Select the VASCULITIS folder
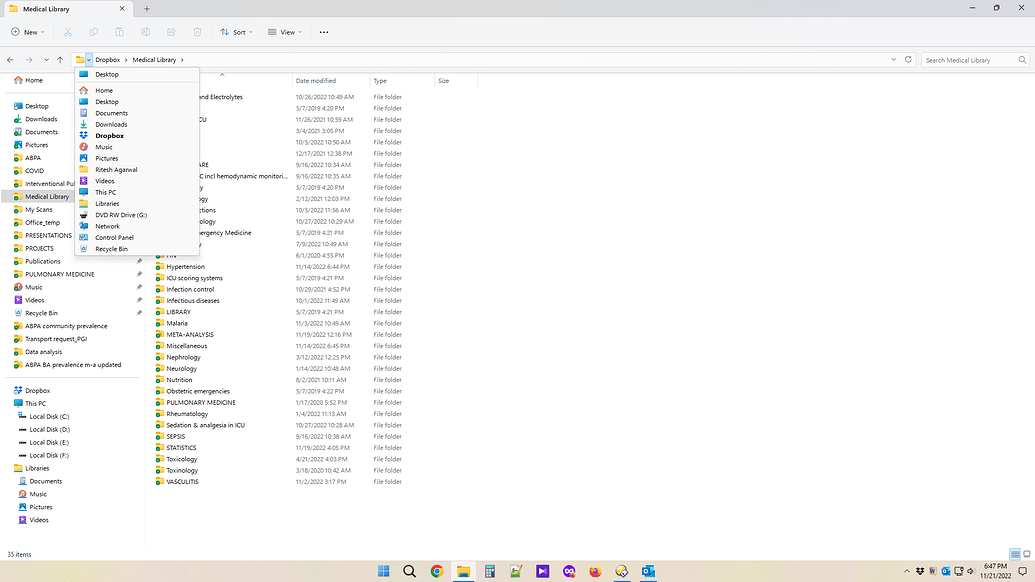Image resolution: width=1035 pixels, height=582 pixels. (182, 482)
